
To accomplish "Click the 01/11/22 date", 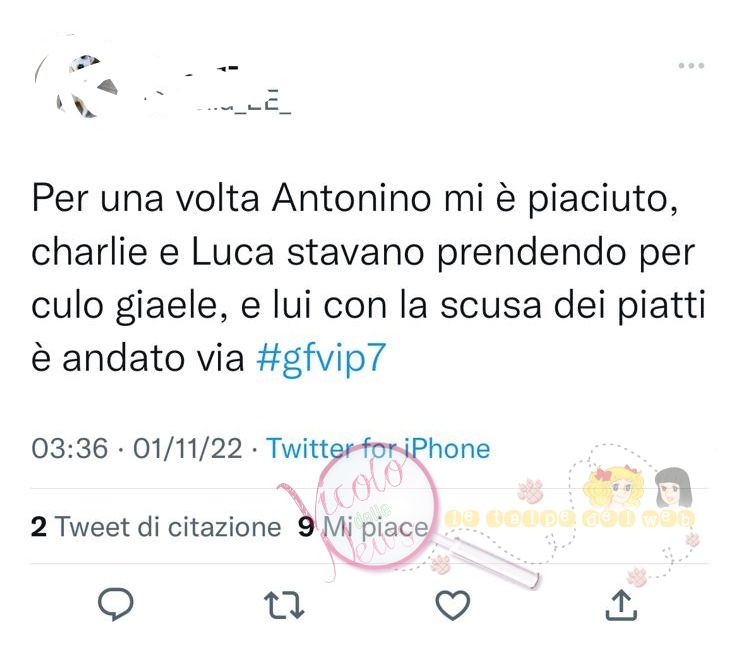I will tap(188, 448).
